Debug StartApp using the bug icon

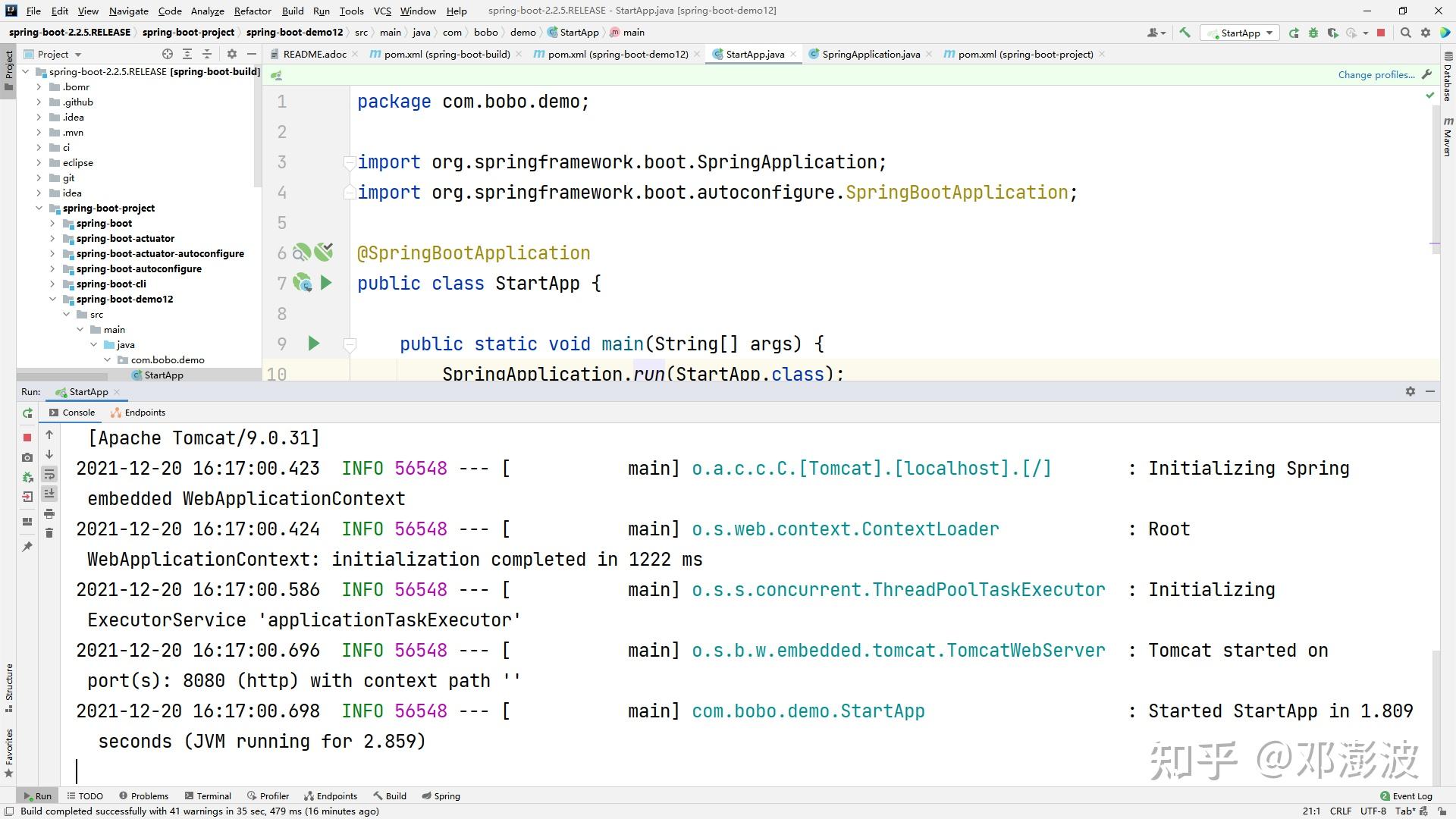point(1313,33)
